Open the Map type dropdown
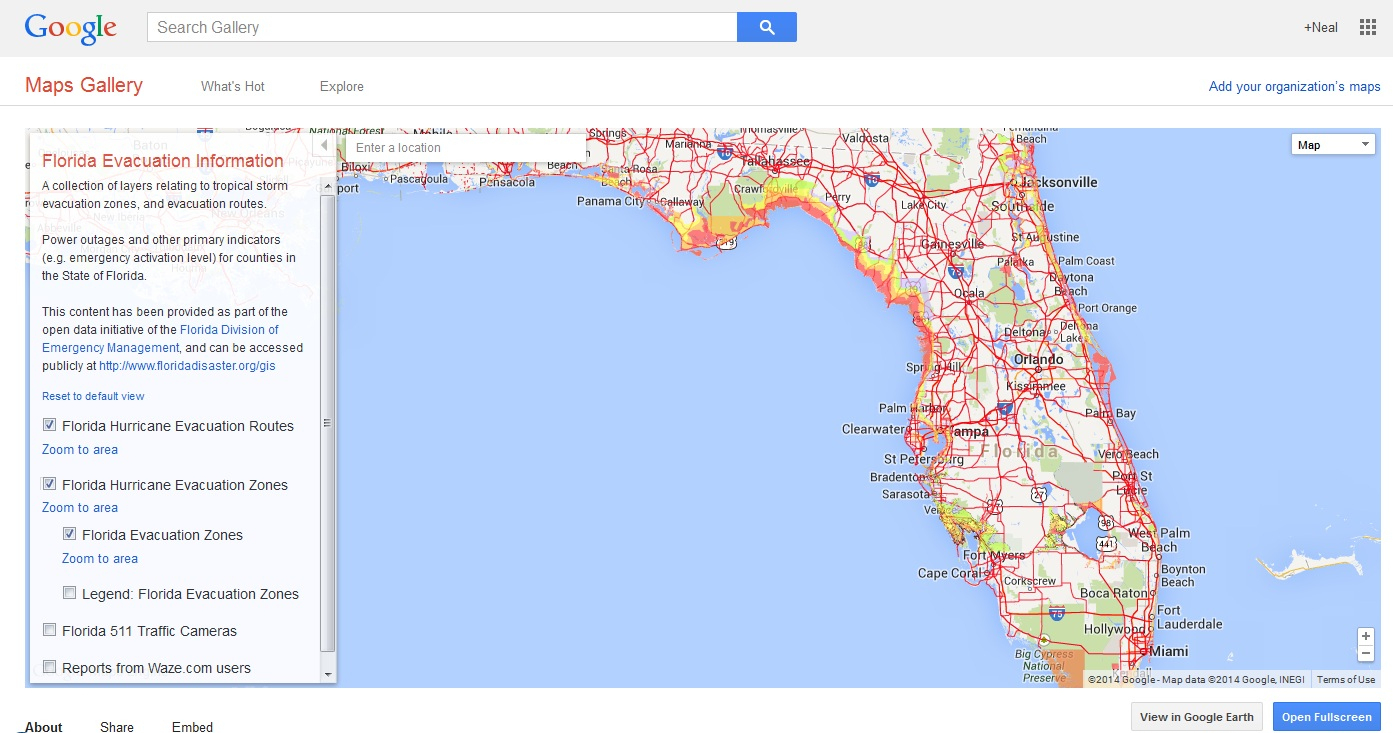Screen dimensions: 1393x733 [1334, 145]
